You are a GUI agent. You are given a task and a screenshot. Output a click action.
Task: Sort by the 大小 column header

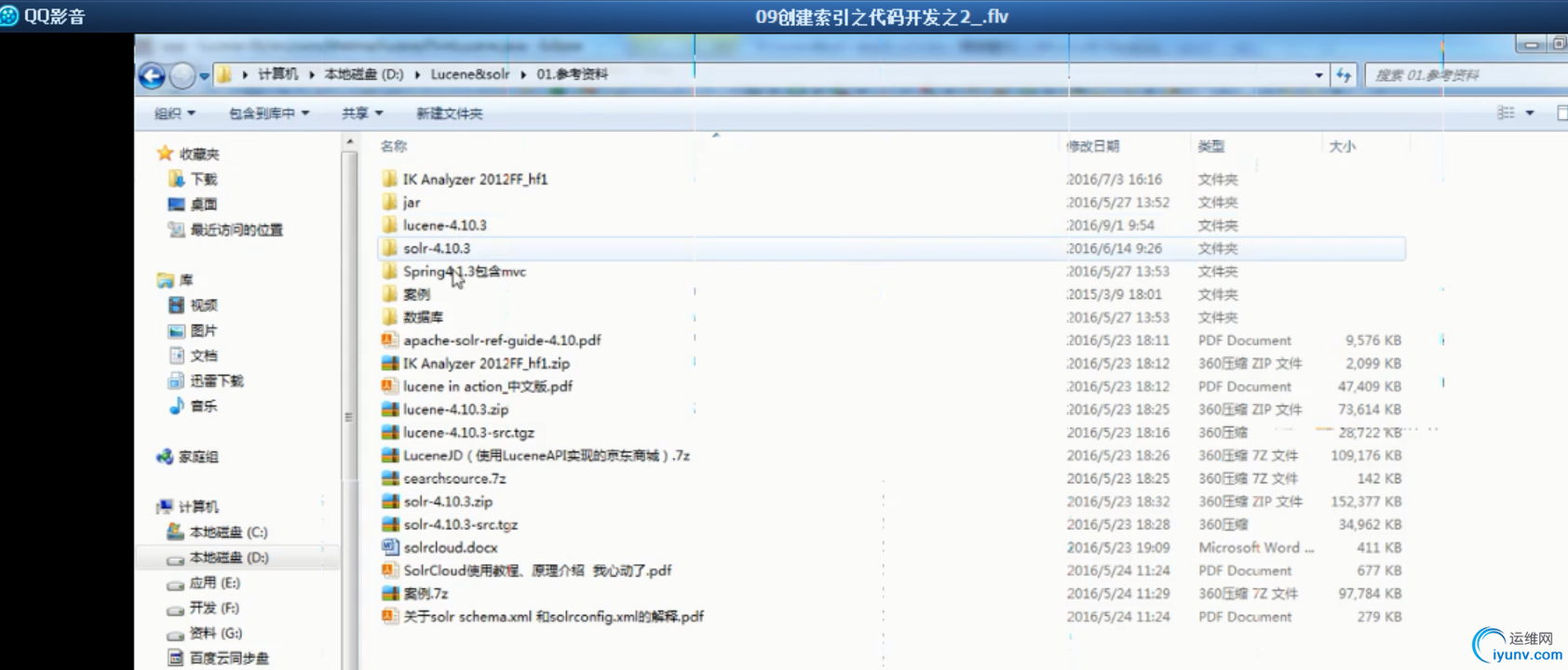1342,146
